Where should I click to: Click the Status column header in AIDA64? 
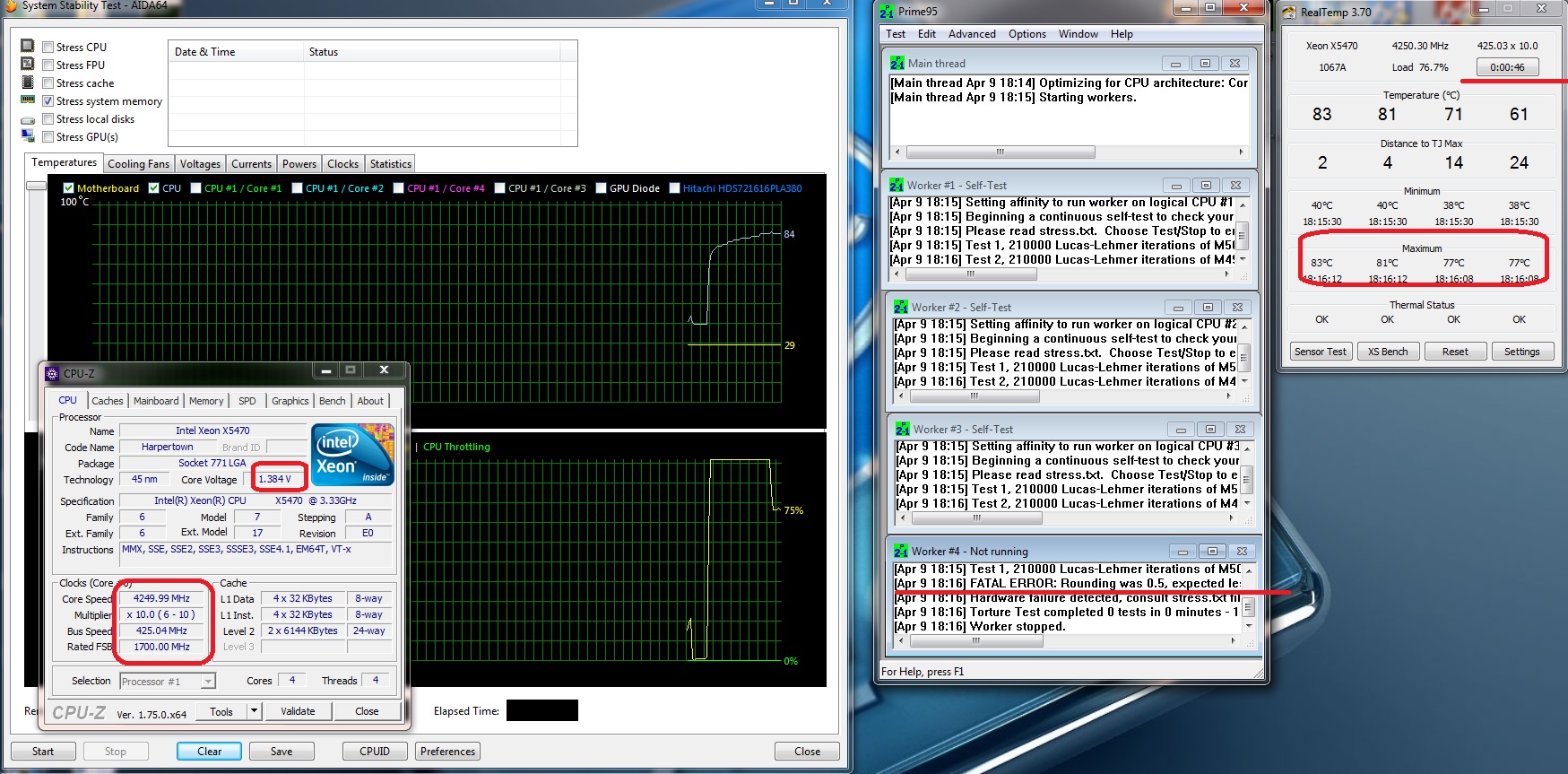coord(432,52)
